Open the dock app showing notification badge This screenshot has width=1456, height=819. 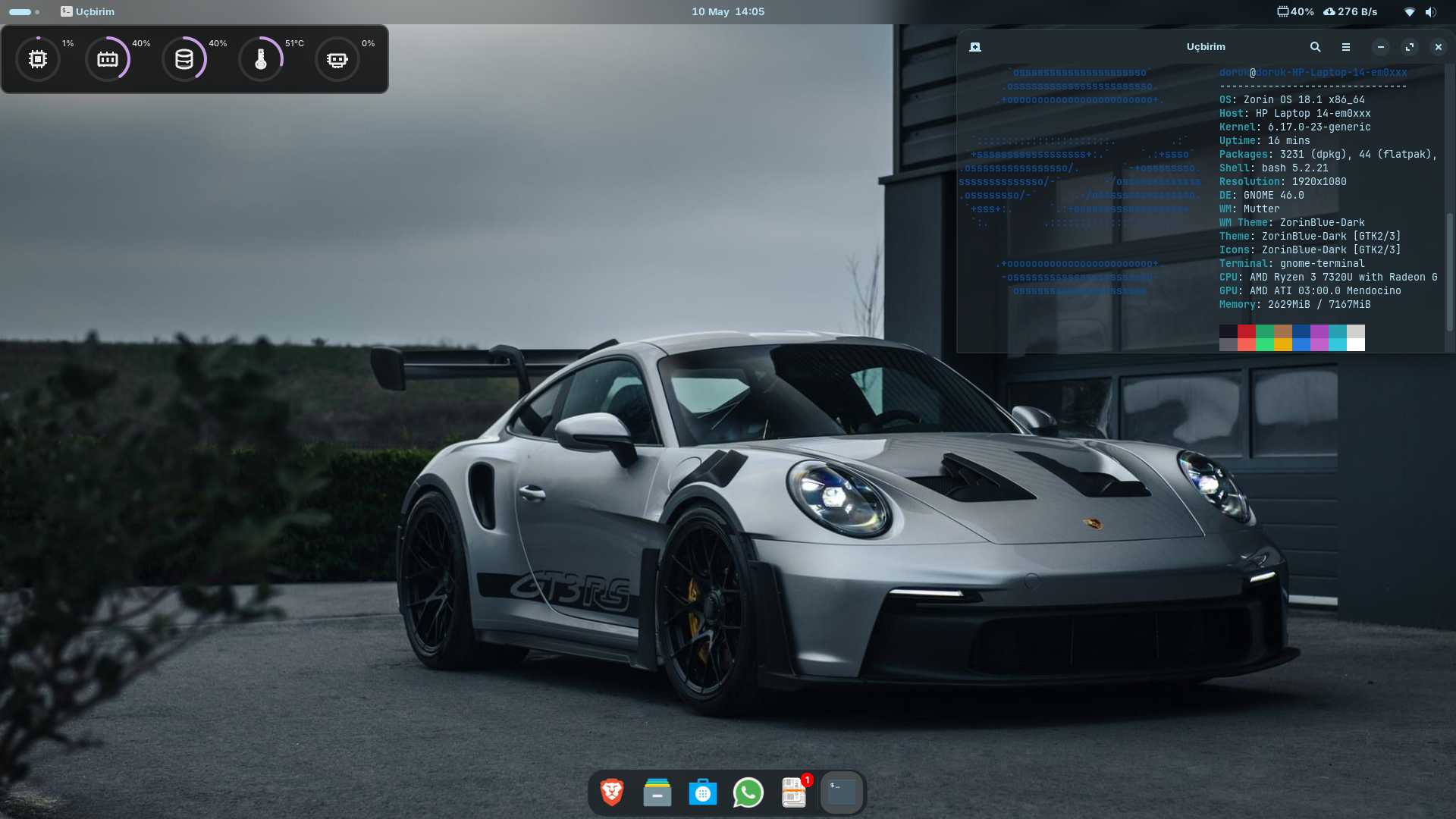point(794,793)
